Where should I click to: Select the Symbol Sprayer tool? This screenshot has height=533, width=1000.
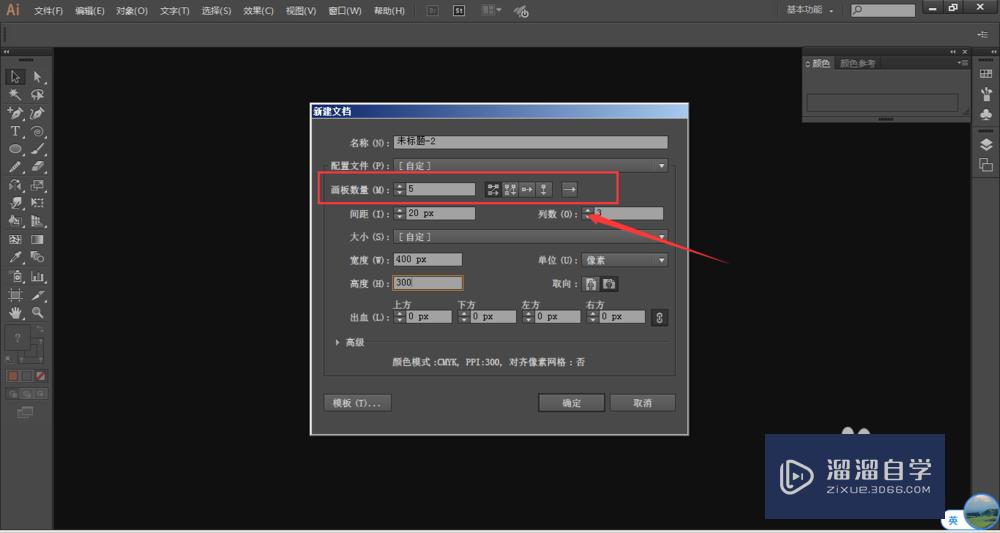click(15, 277)
